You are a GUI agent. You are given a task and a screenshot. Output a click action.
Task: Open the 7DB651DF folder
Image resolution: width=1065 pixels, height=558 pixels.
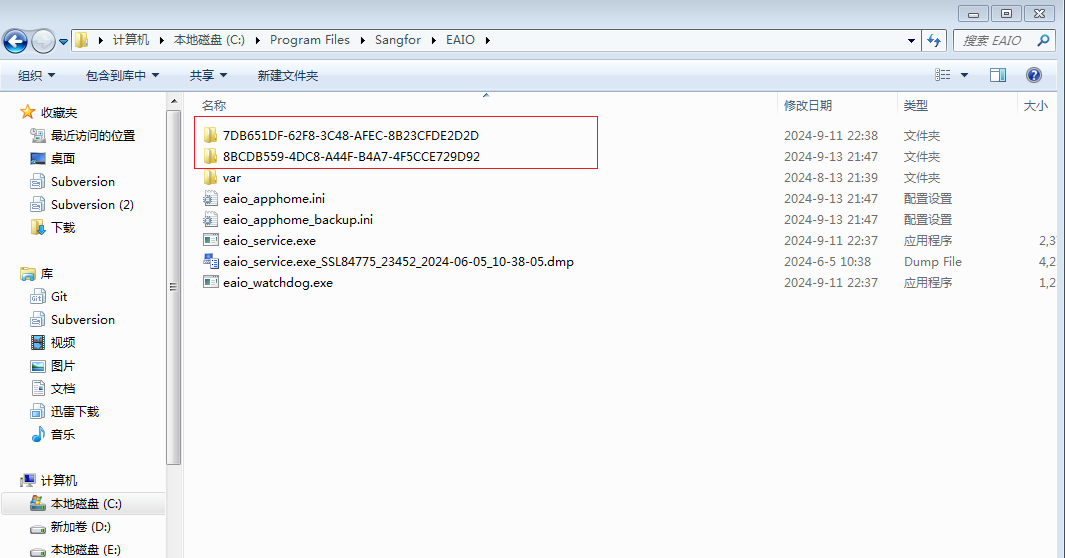pos(350,135)
